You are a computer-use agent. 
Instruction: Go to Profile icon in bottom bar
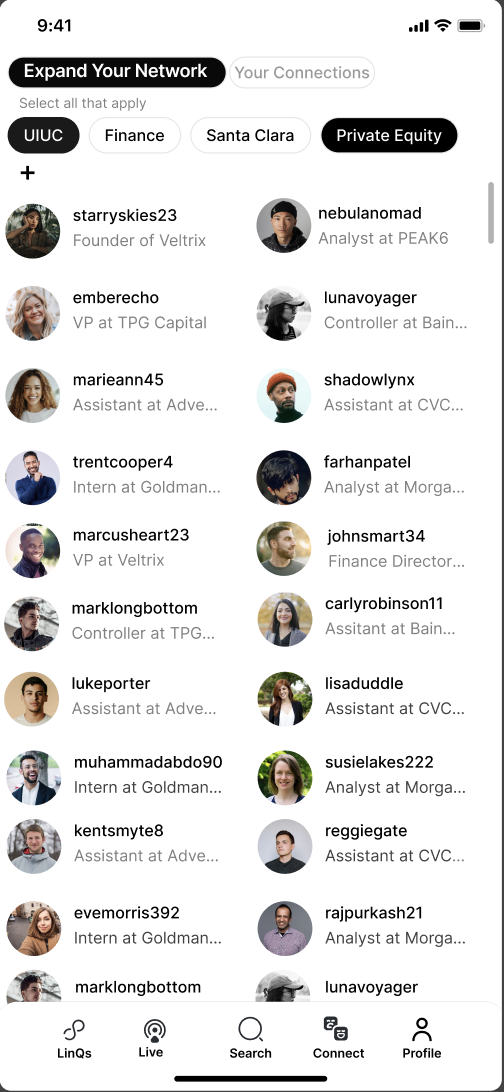pos(422,1029)
